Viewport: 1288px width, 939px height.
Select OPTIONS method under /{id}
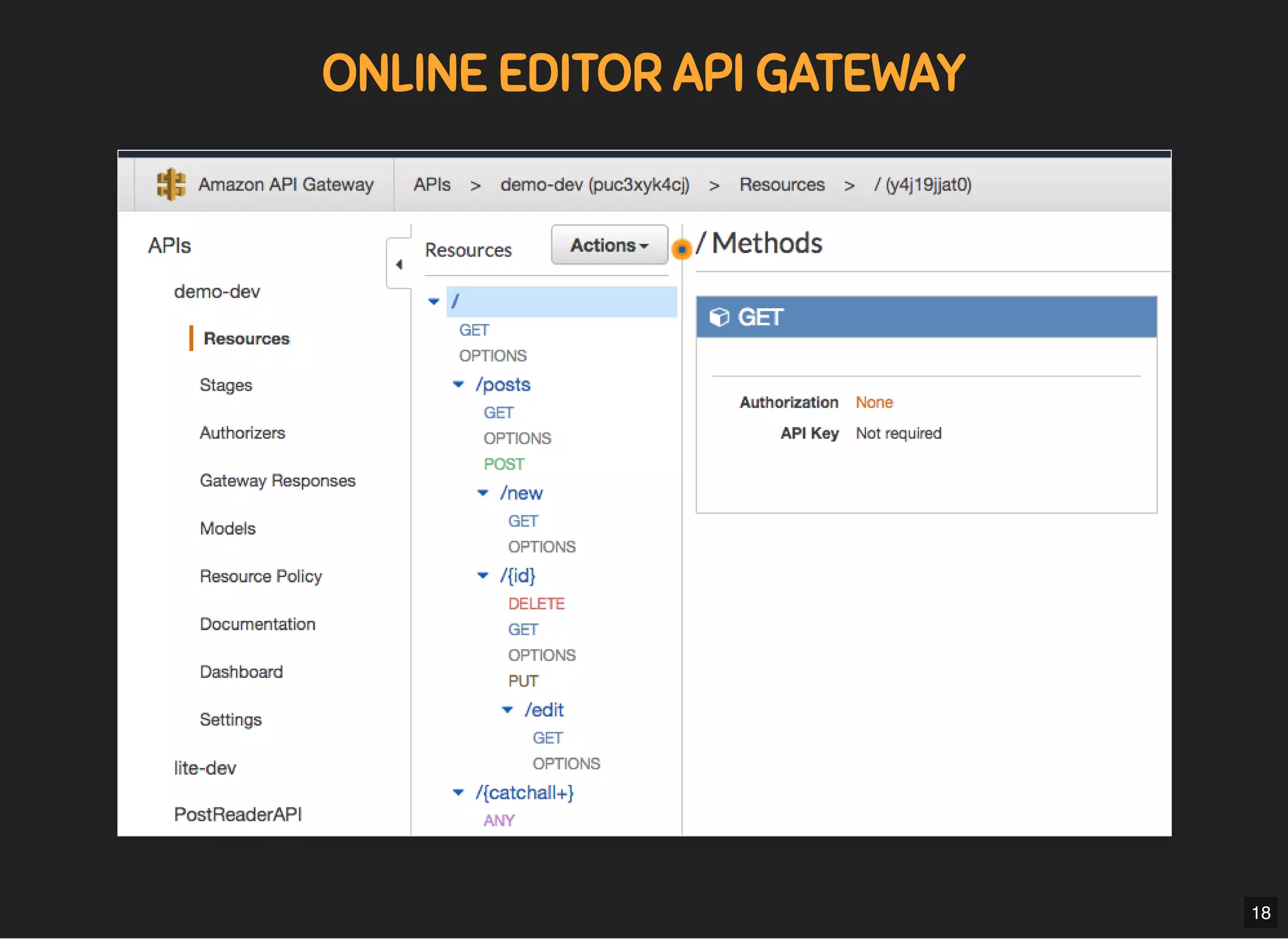542,655
